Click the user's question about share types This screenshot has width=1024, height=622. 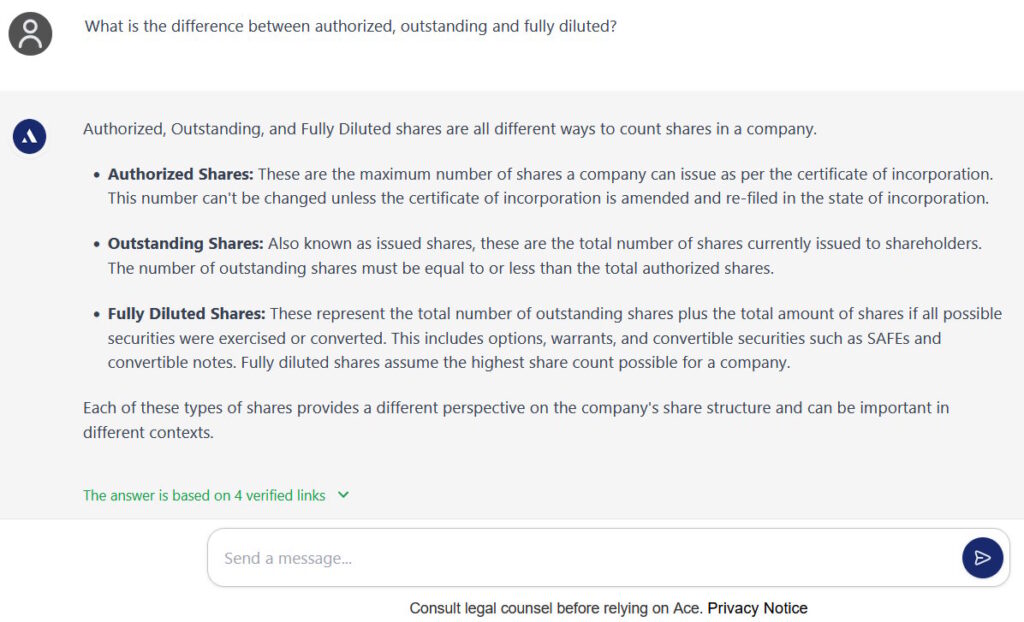point(350,26)
